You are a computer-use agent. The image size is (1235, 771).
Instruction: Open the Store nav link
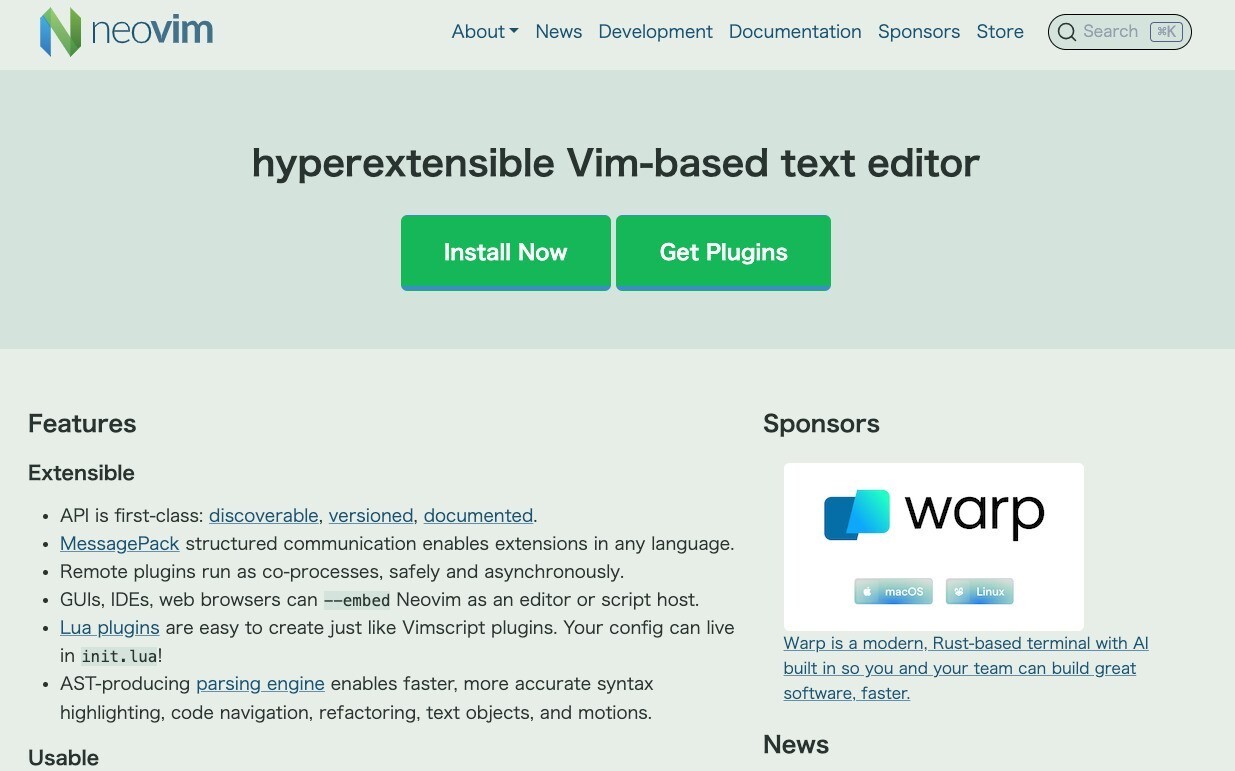pyautogui.click(x=1000, y=32)
